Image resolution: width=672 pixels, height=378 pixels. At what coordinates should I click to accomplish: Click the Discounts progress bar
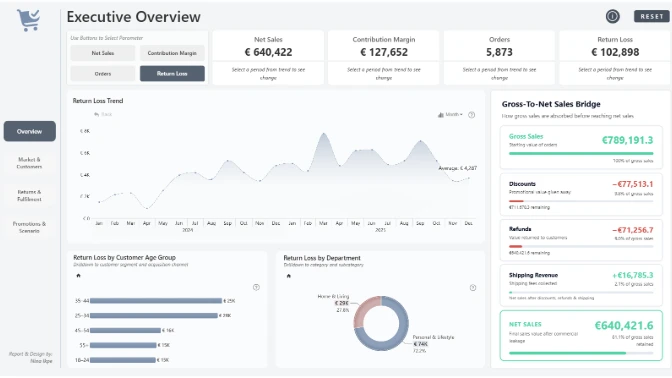[581, 201]
